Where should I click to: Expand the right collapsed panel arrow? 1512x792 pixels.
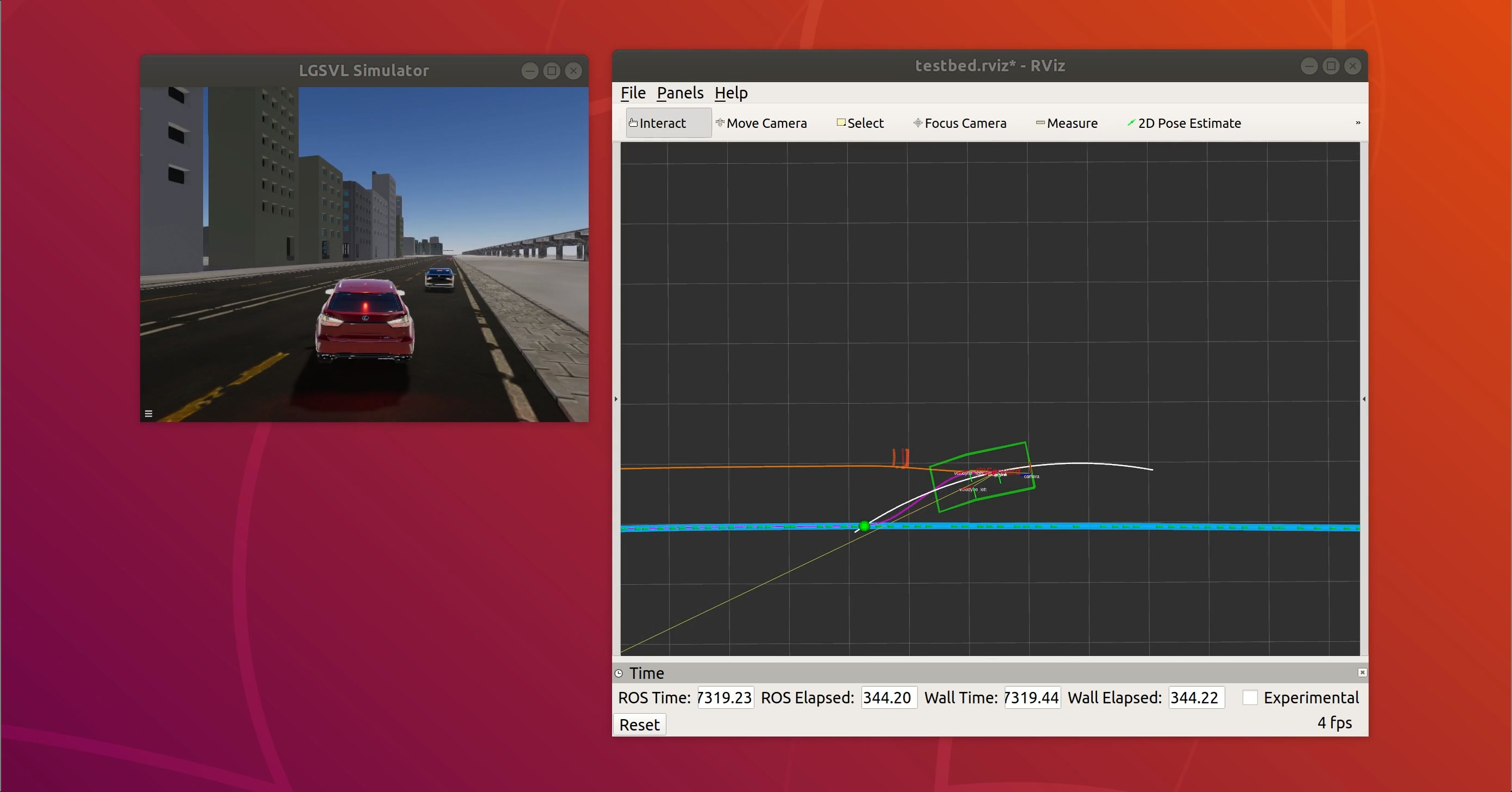pyautogui.click(x=1364, y=399)
